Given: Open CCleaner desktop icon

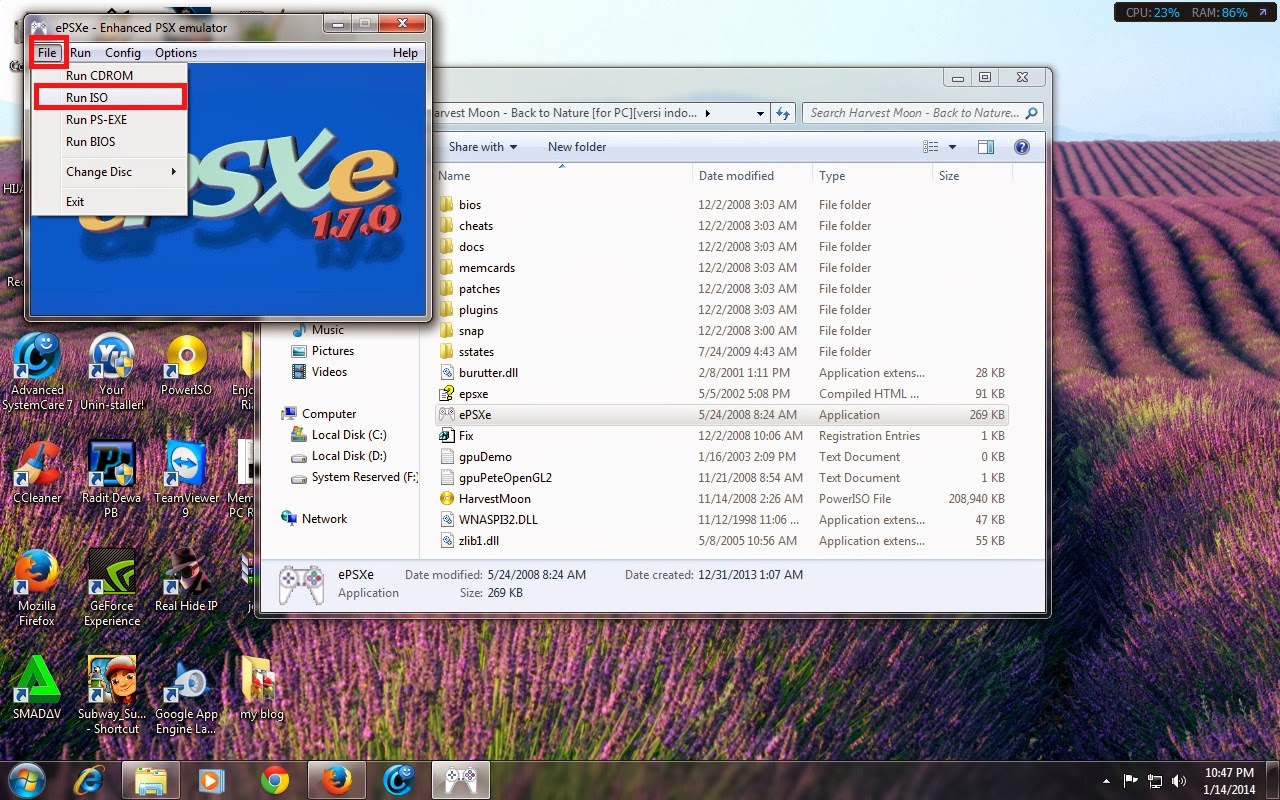Looking at the screenshot, I should point(37,472).
